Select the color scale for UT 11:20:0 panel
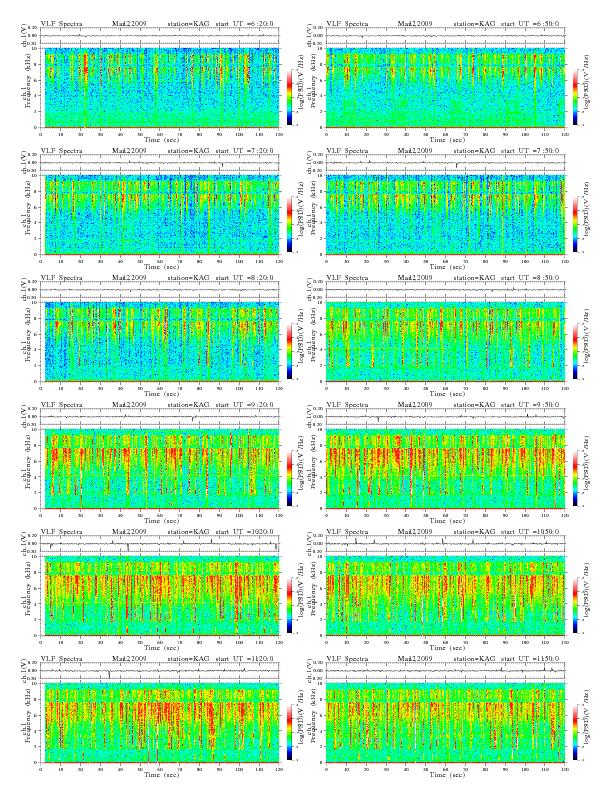Viewport: 612px width, 792px height. pos(289,733)
